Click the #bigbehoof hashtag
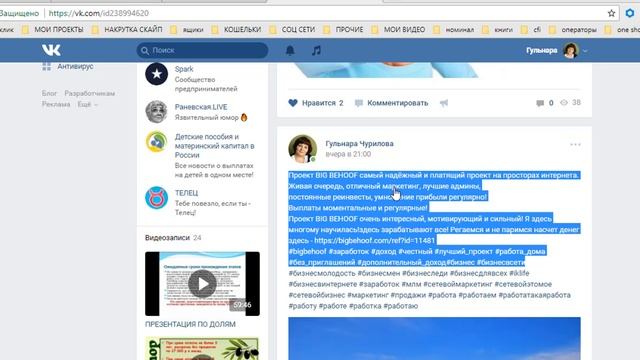 (307, 251)
